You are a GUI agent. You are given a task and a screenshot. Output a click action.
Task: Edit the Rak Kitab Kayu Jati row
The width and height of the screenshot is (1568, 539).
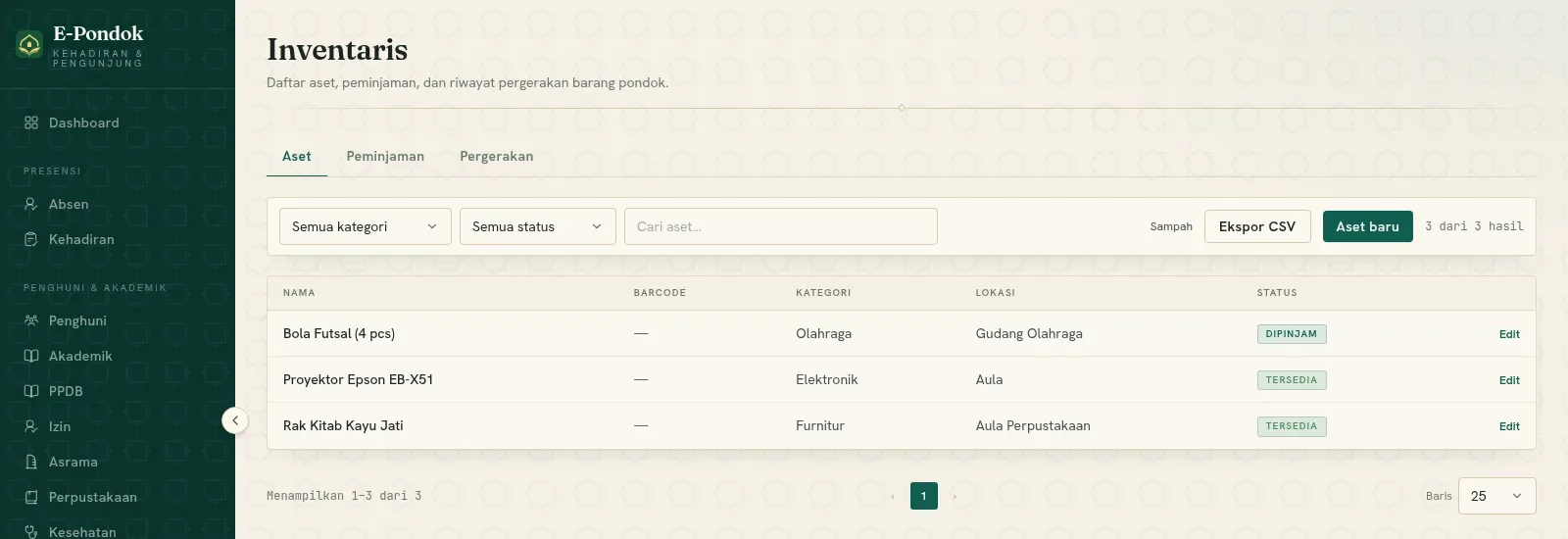point(1509,426)
